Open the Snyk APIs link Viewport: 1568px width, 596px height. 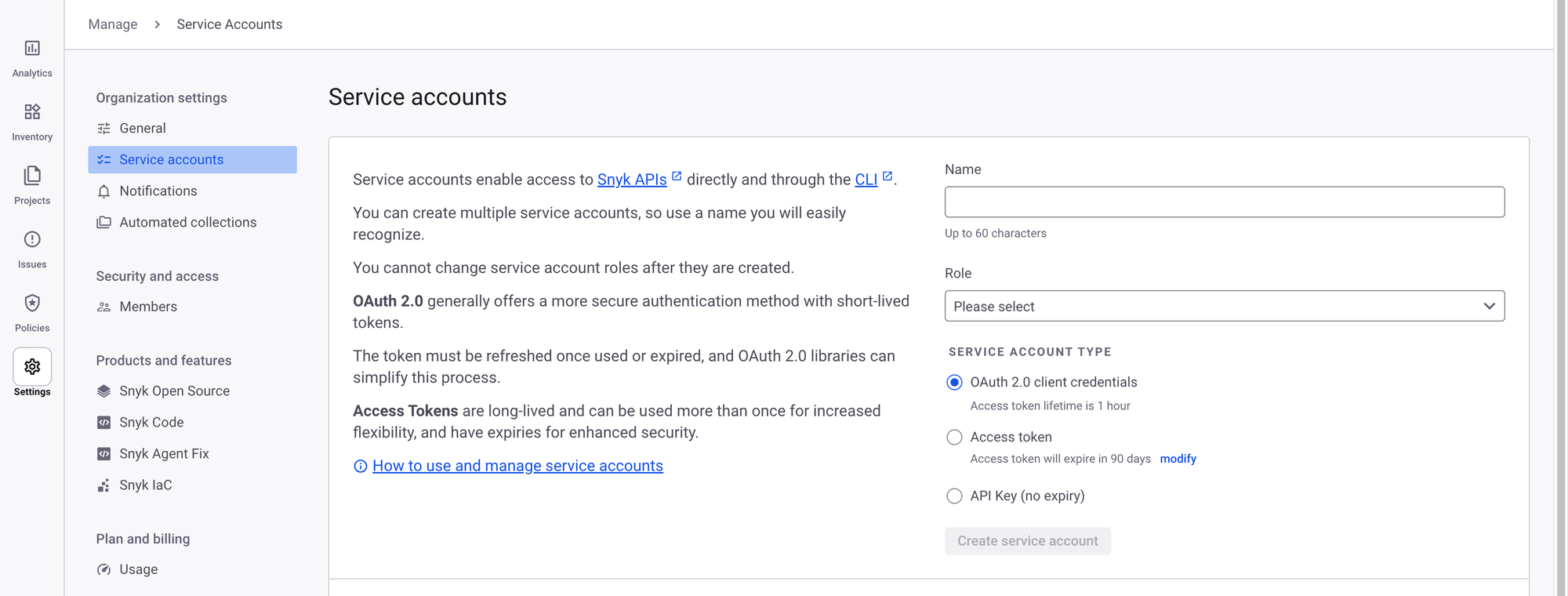tap(632, 180)
